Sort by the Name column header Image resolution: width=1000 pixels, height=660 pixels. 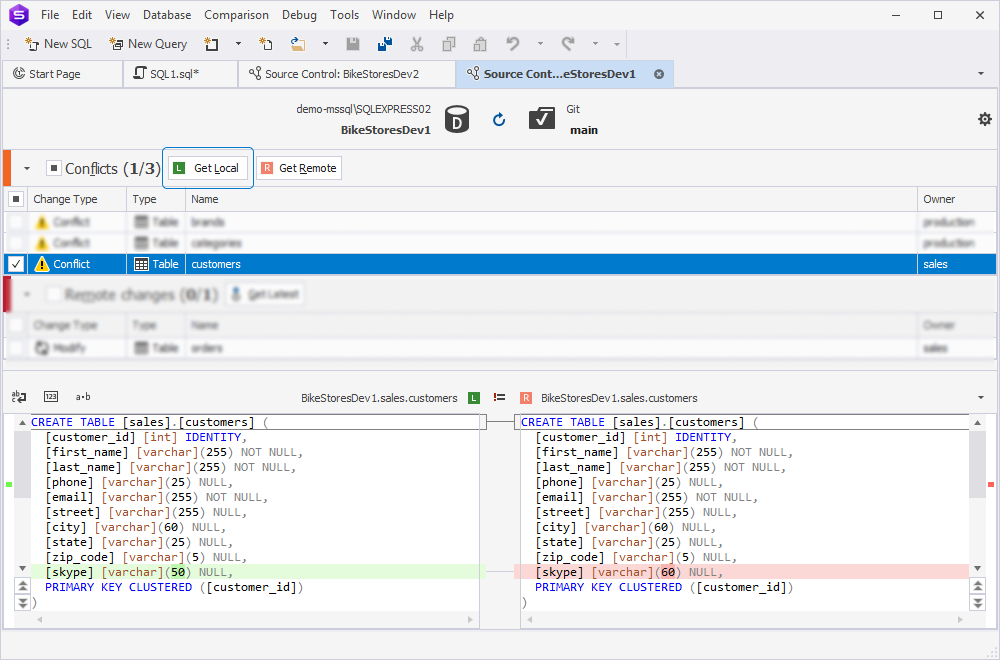551,199
